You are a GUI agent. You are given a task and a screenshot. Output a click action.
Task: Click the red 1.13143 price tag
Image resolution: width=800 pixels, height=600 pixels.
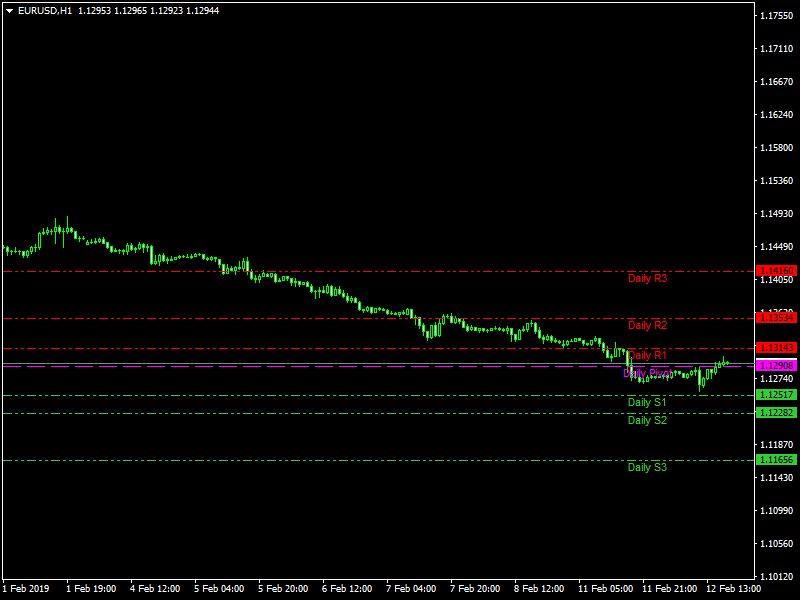tap(777, 348)
